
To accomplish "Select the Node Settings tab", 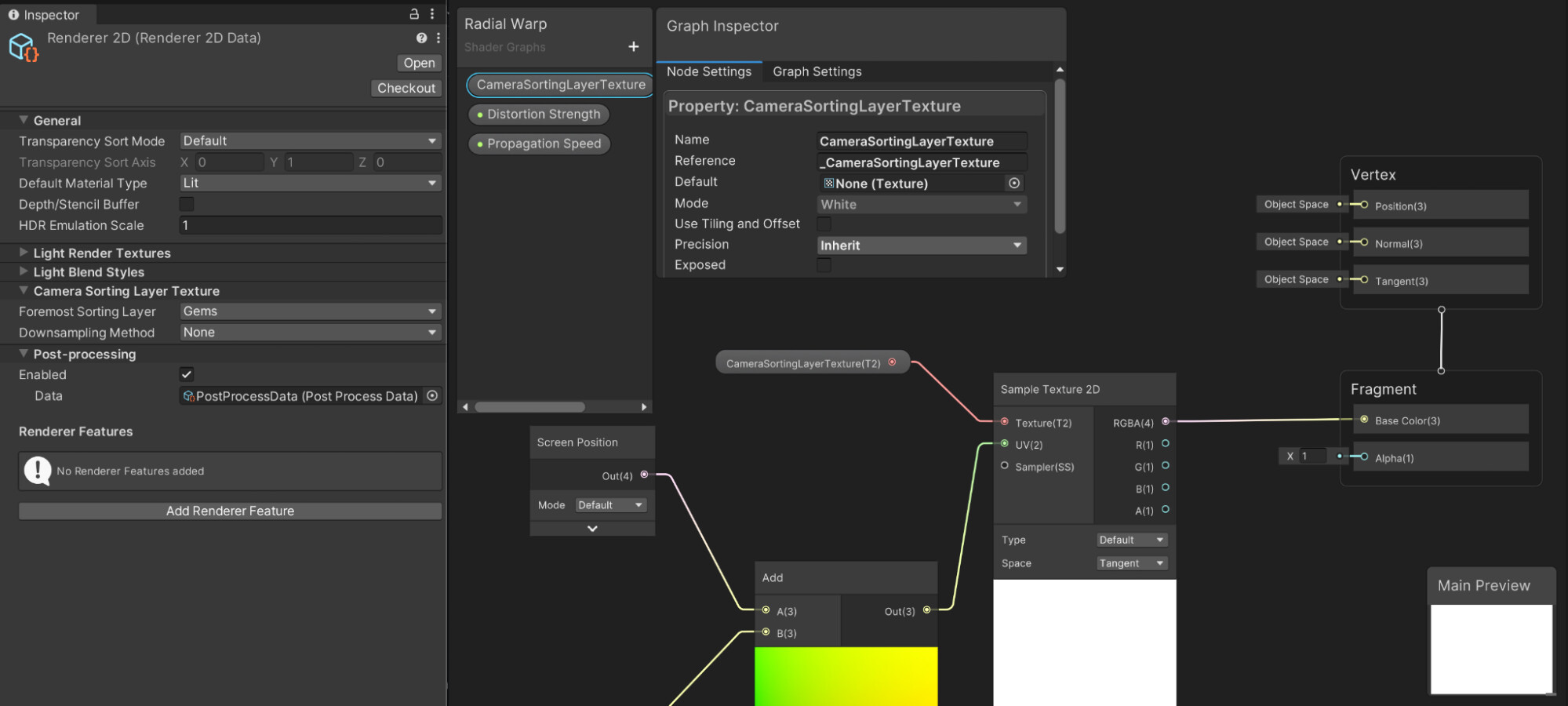I will pyautogui.click(x=709, y=71).
